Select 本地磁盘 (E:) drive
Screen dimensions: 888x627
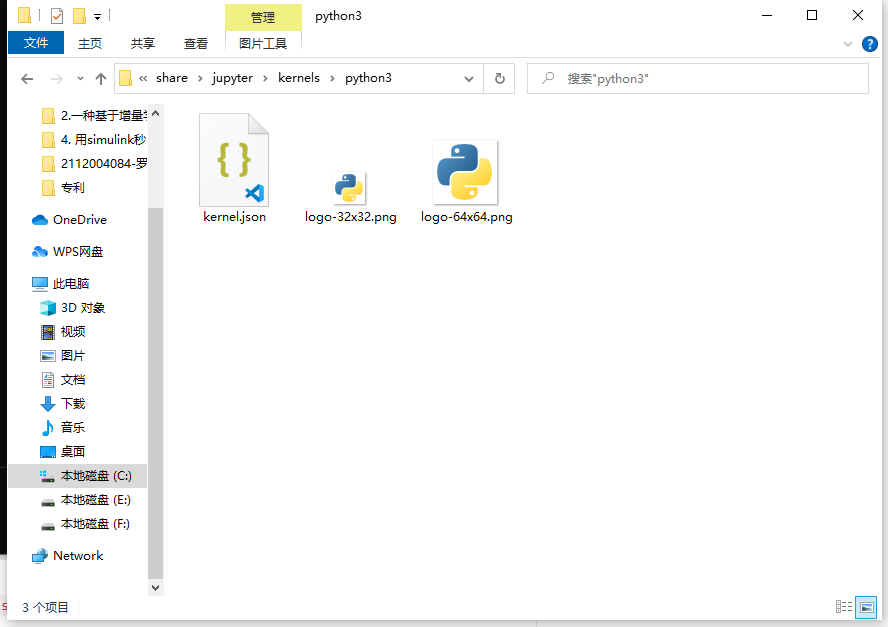(86, 500)
